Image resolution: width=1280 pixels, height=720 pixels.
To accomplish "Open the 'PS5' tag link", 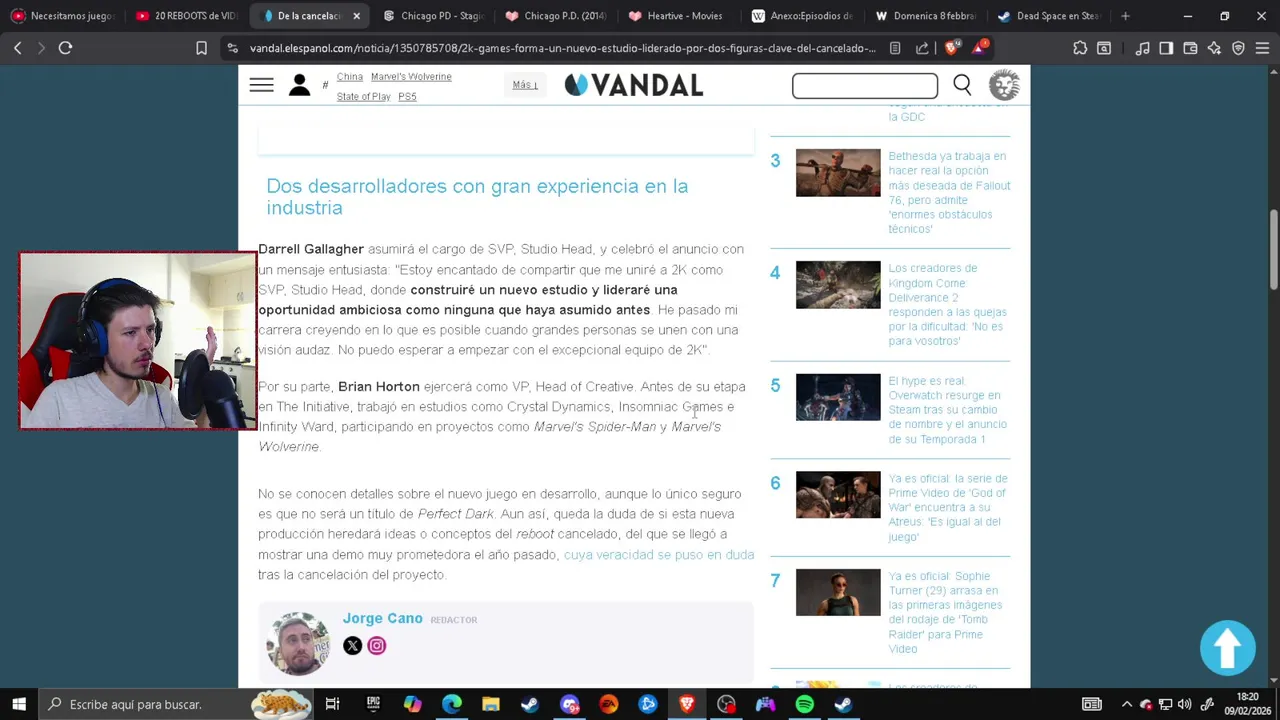I will 407,97.
